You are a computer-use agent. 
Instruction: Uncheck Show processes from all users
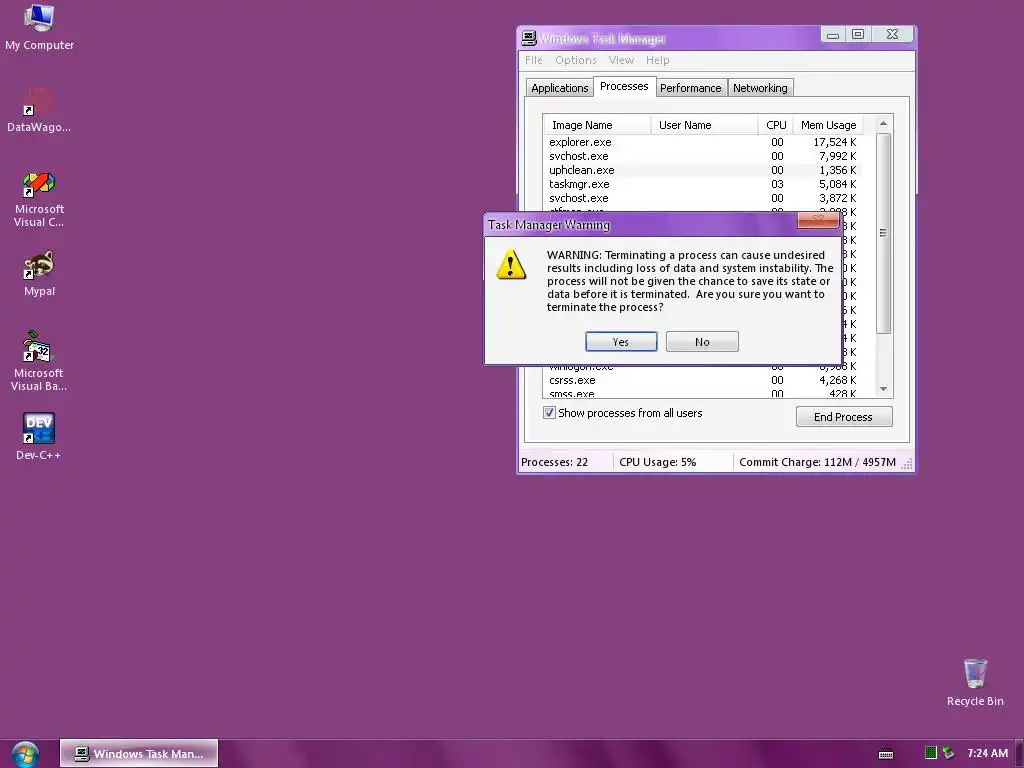[549, 413]
